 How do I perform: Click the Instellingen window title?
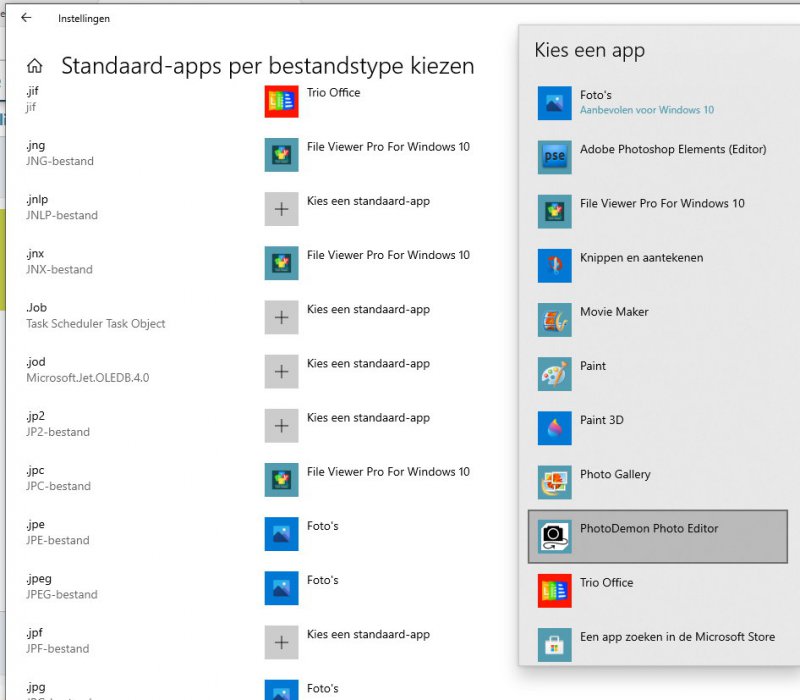tap(84, 18)
